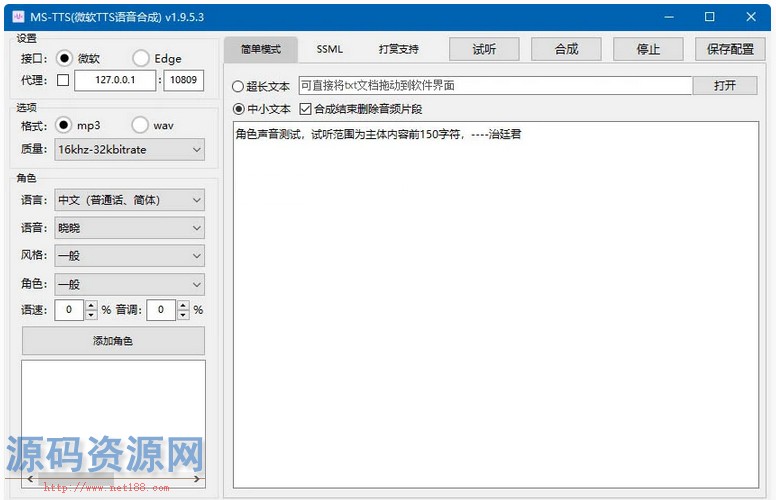The image size is (776, 500).
Task: Switch to the 简单模式 tab
Action: (x=261, y=49)
